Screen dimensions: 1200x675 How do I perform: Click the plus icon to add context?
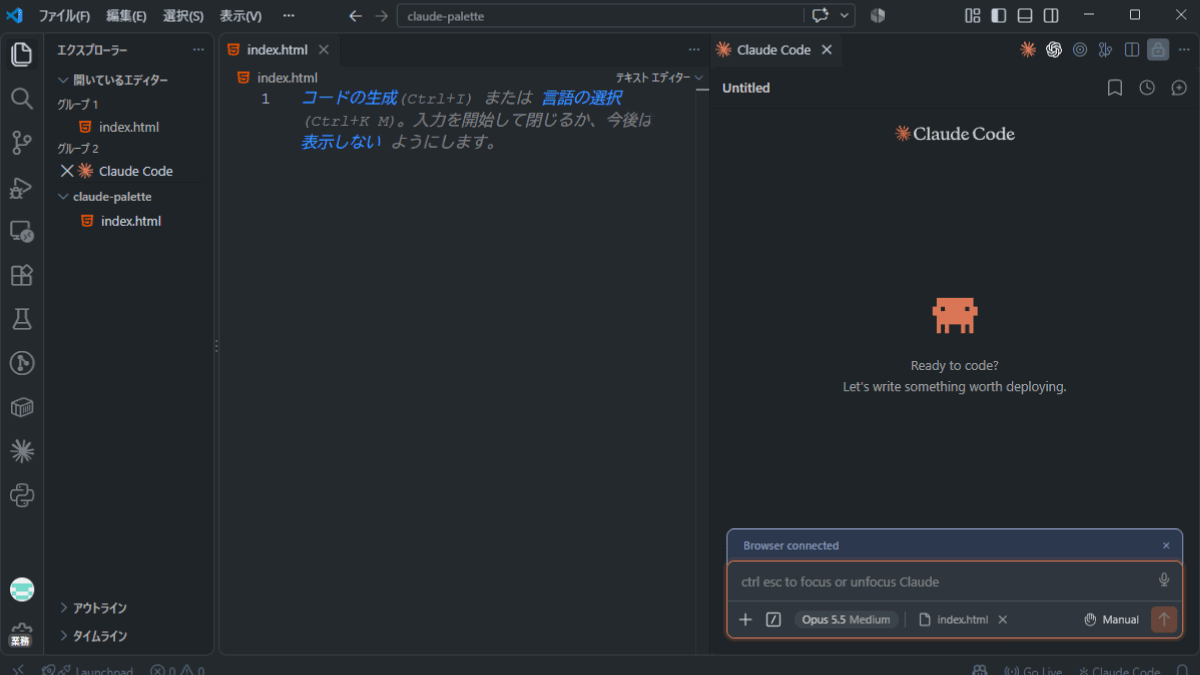coord(745,620)
